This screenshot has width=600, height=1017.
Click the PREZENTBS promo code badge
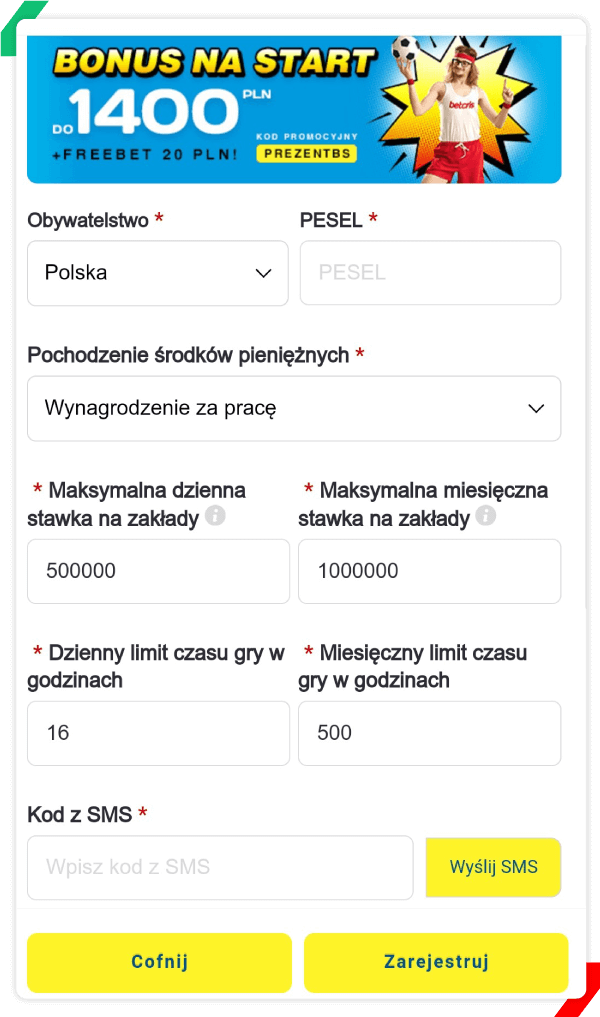(x=307, y=154)
